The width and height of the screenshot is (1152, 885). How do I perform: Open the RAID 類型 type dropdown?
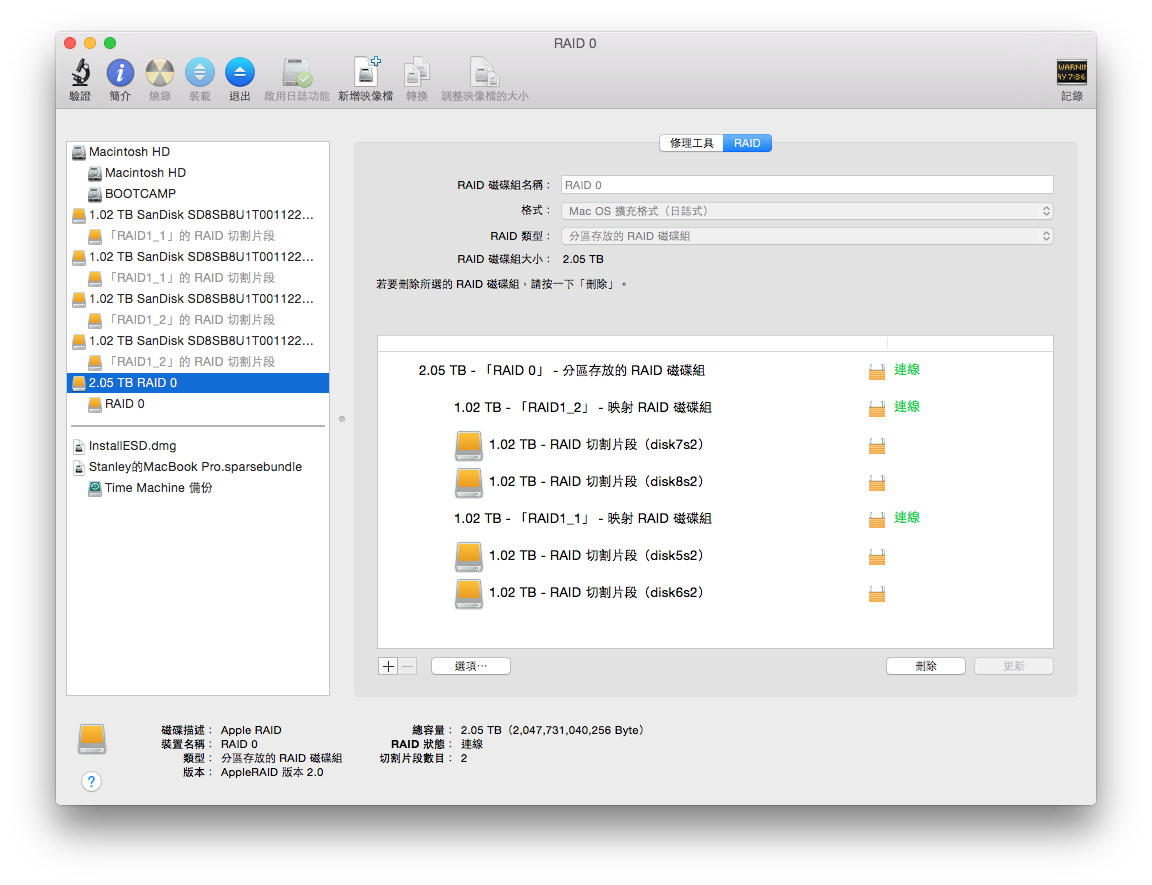807,236
